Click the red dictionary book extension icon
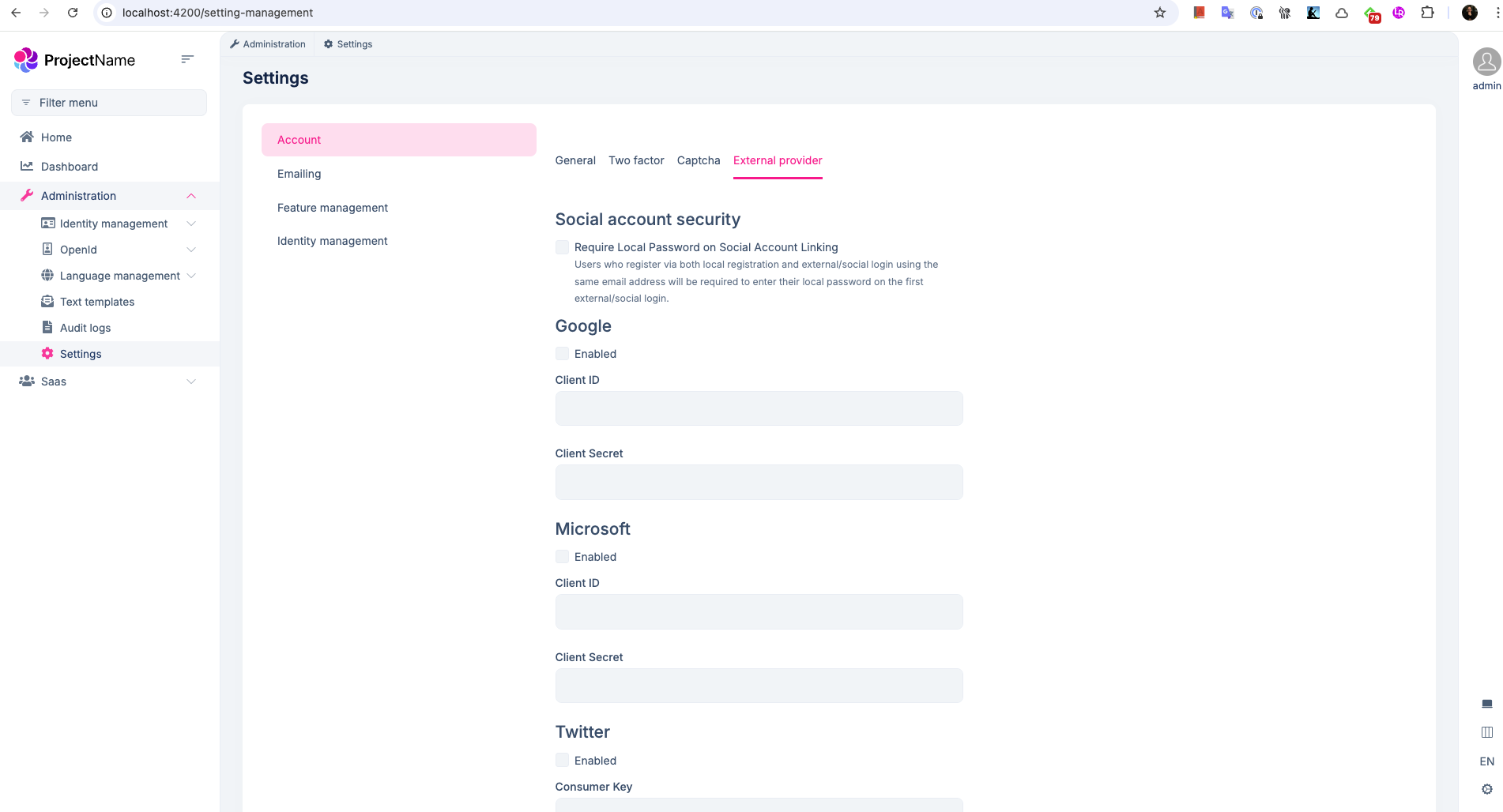 1199,13
